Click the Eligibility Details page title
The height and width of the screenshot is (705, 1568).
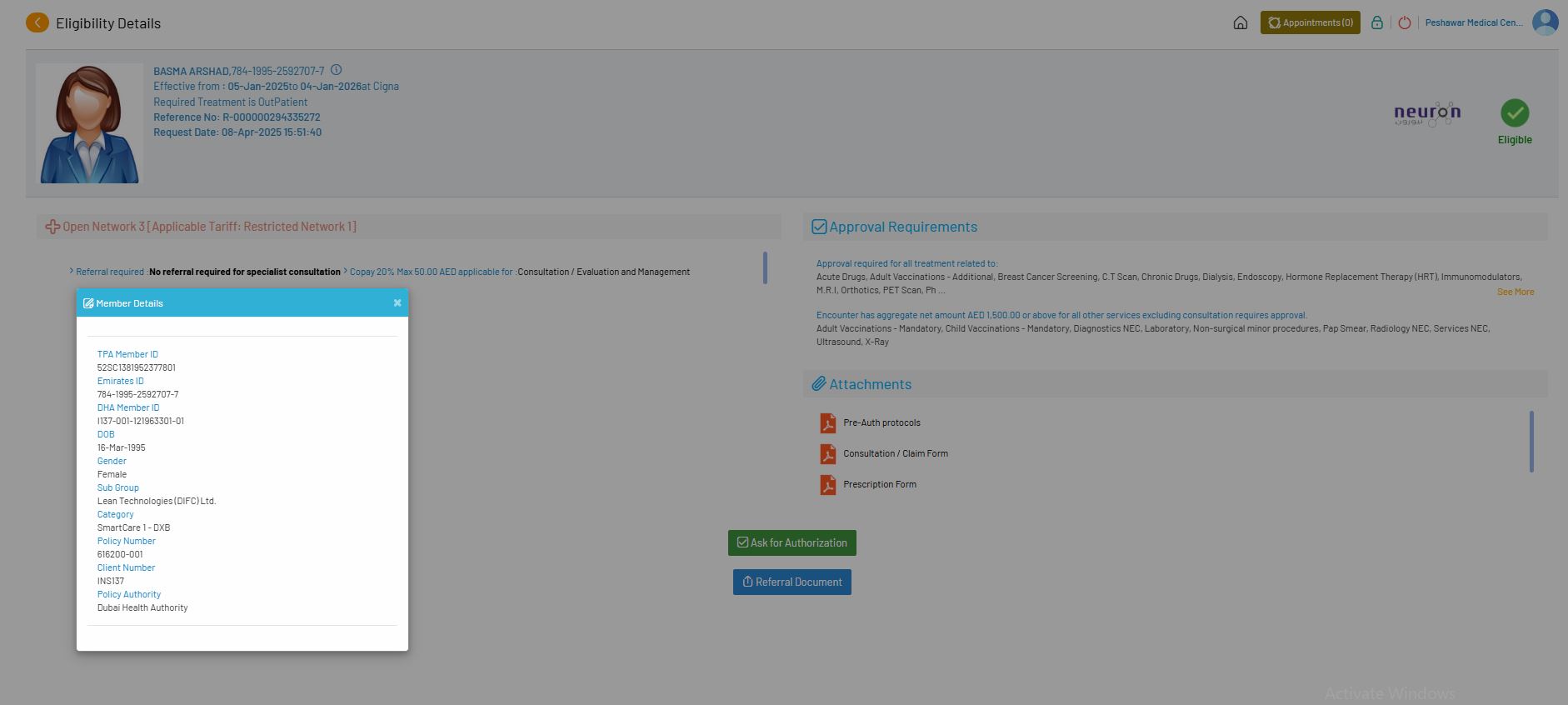point(108,23)
